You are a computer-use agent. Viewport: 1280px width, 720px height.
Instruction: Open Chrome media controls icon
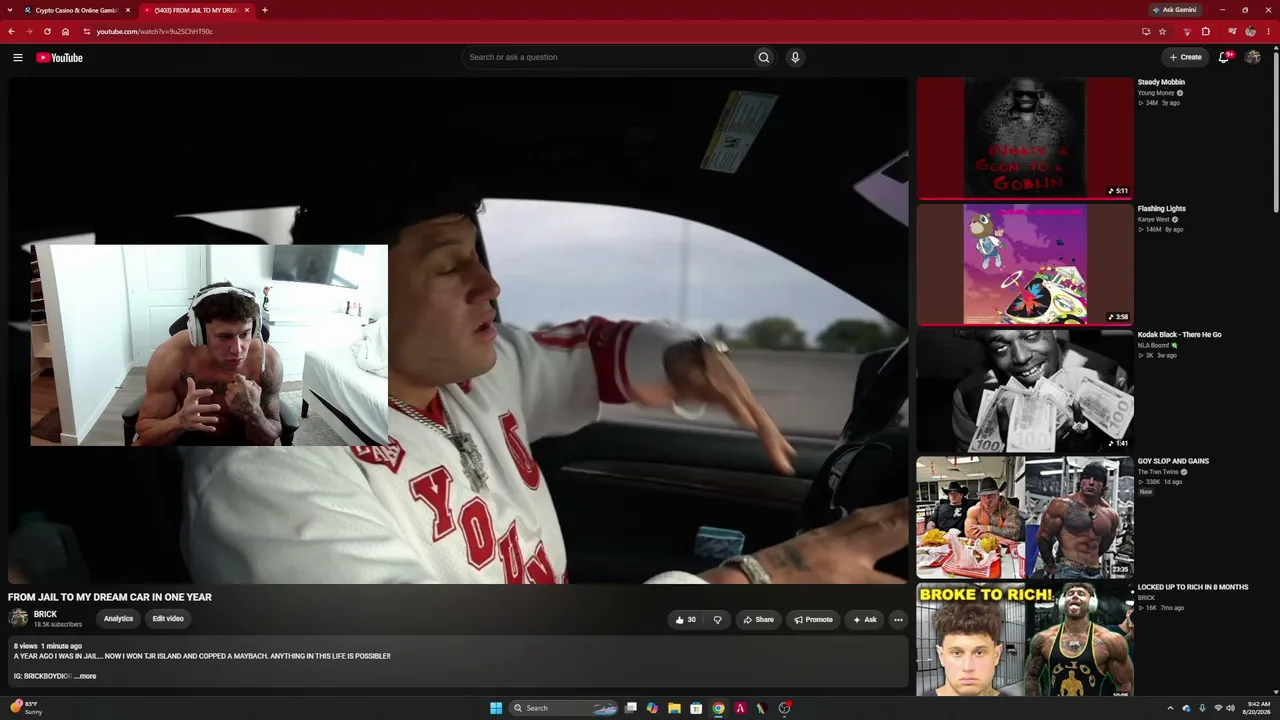[1232, 31]
